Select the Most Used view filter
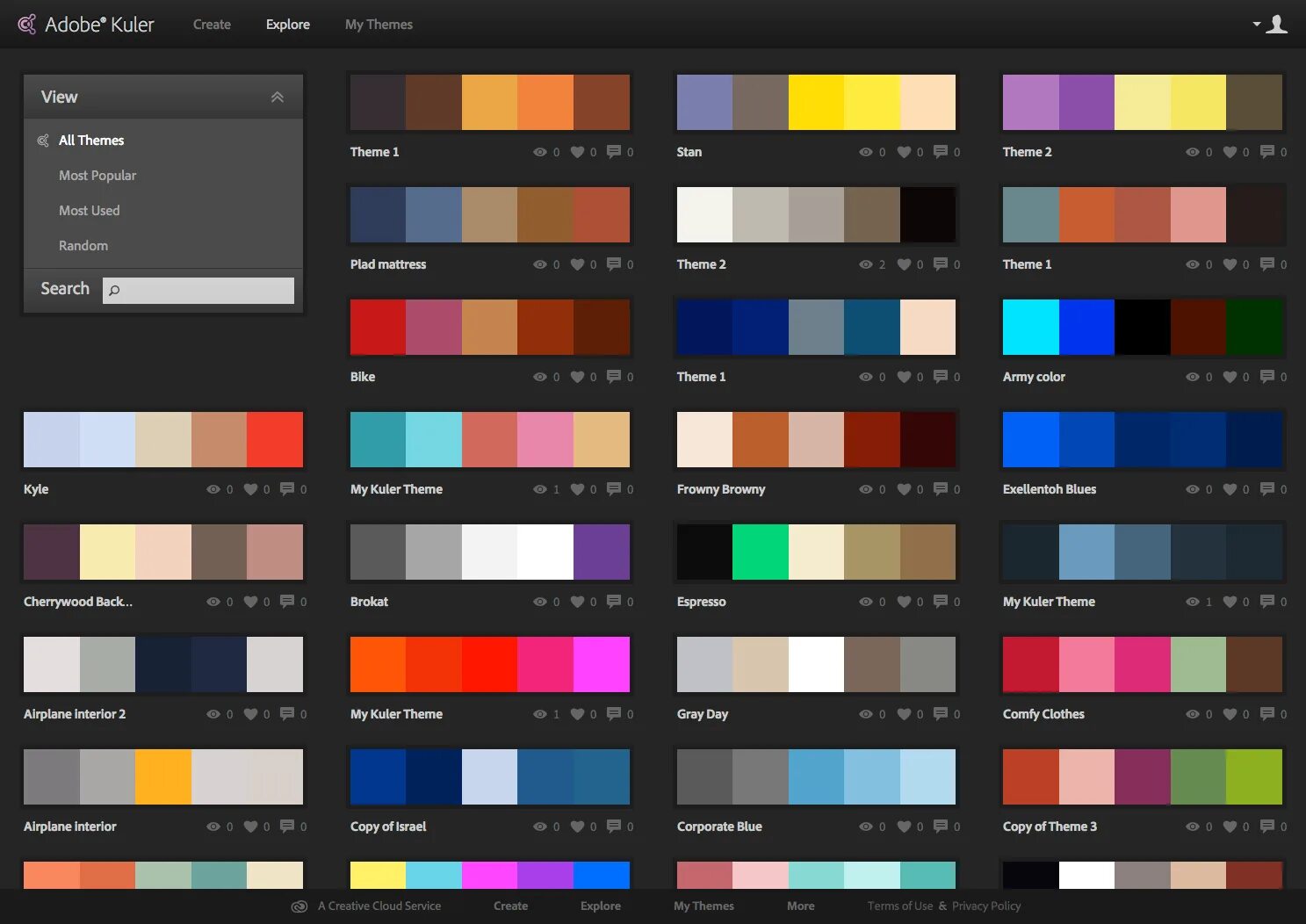The width and height of the screenshot is (1306, 924). coord(89,211)
